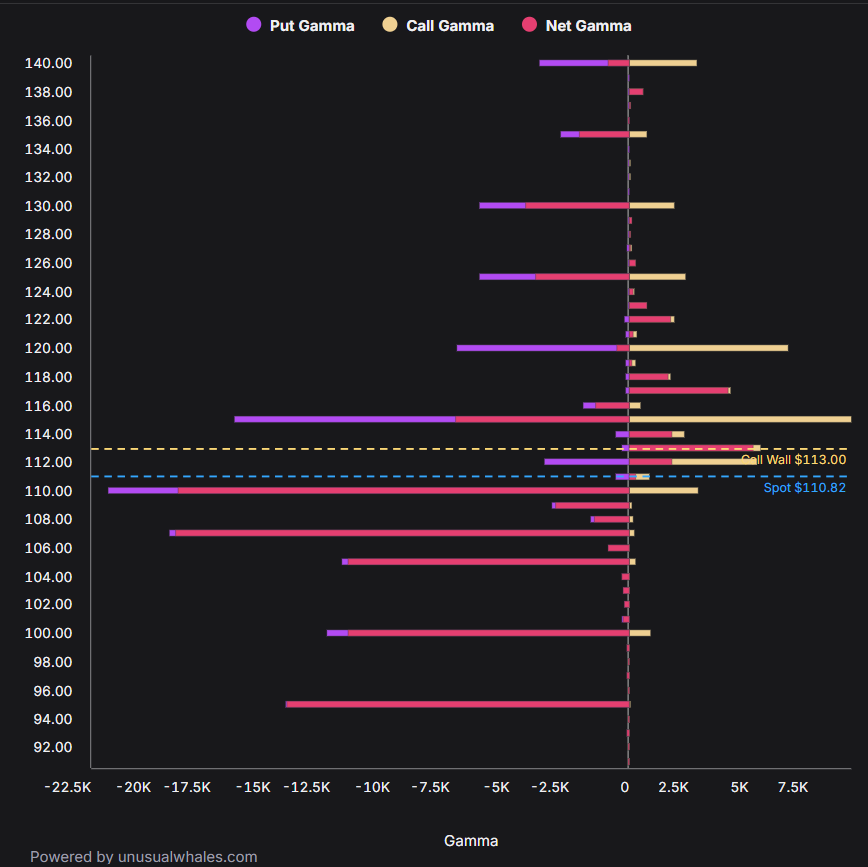The height and width of the screenshot is (867, 868).
Task: Click the 92.00 strike label on the y-axis
Action: 53,747
